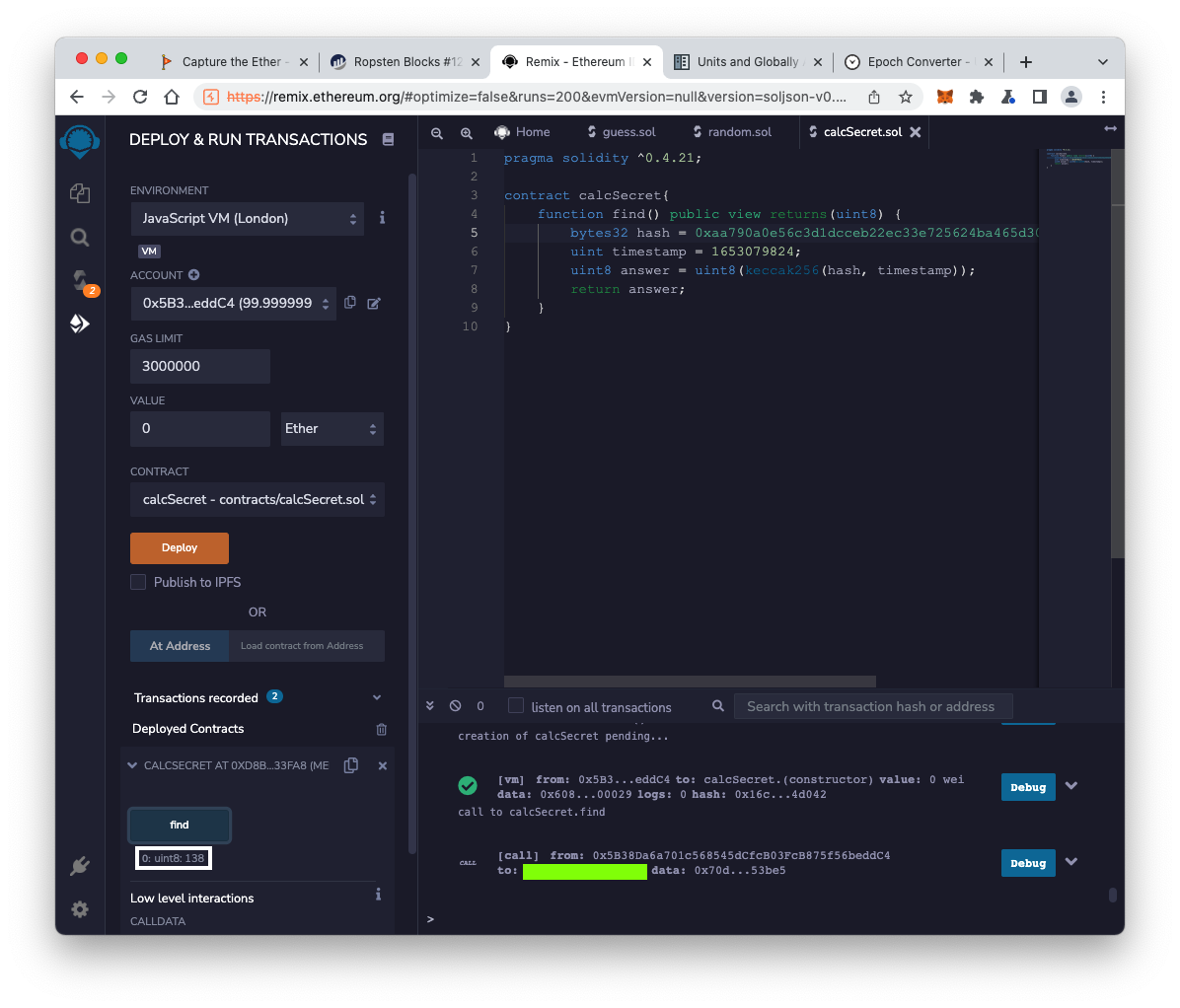
Task: Open the File explorers sidebar icon
Action: pos(80,193)
